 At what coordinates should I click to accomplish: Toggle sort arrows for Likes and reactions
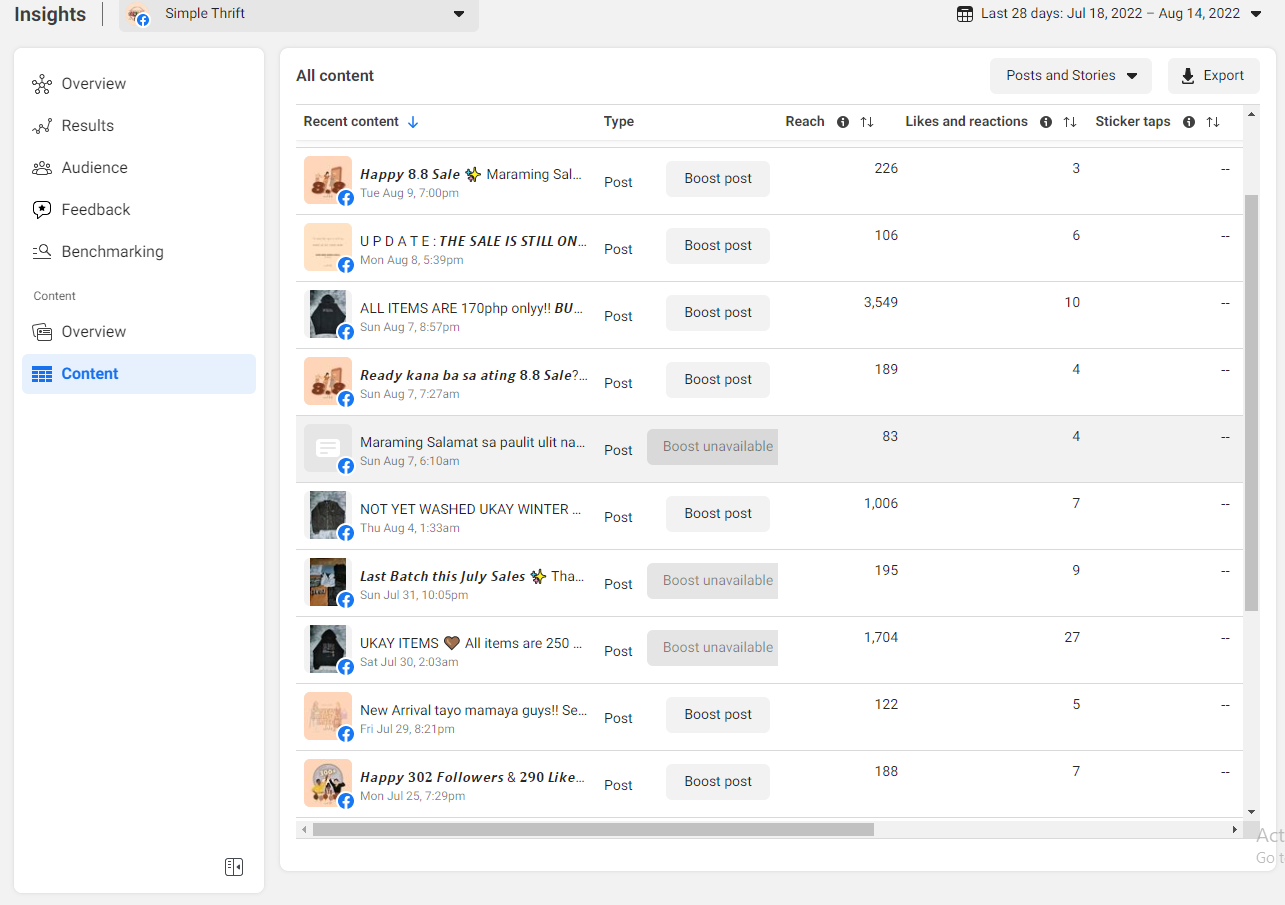coord(1070,122)
